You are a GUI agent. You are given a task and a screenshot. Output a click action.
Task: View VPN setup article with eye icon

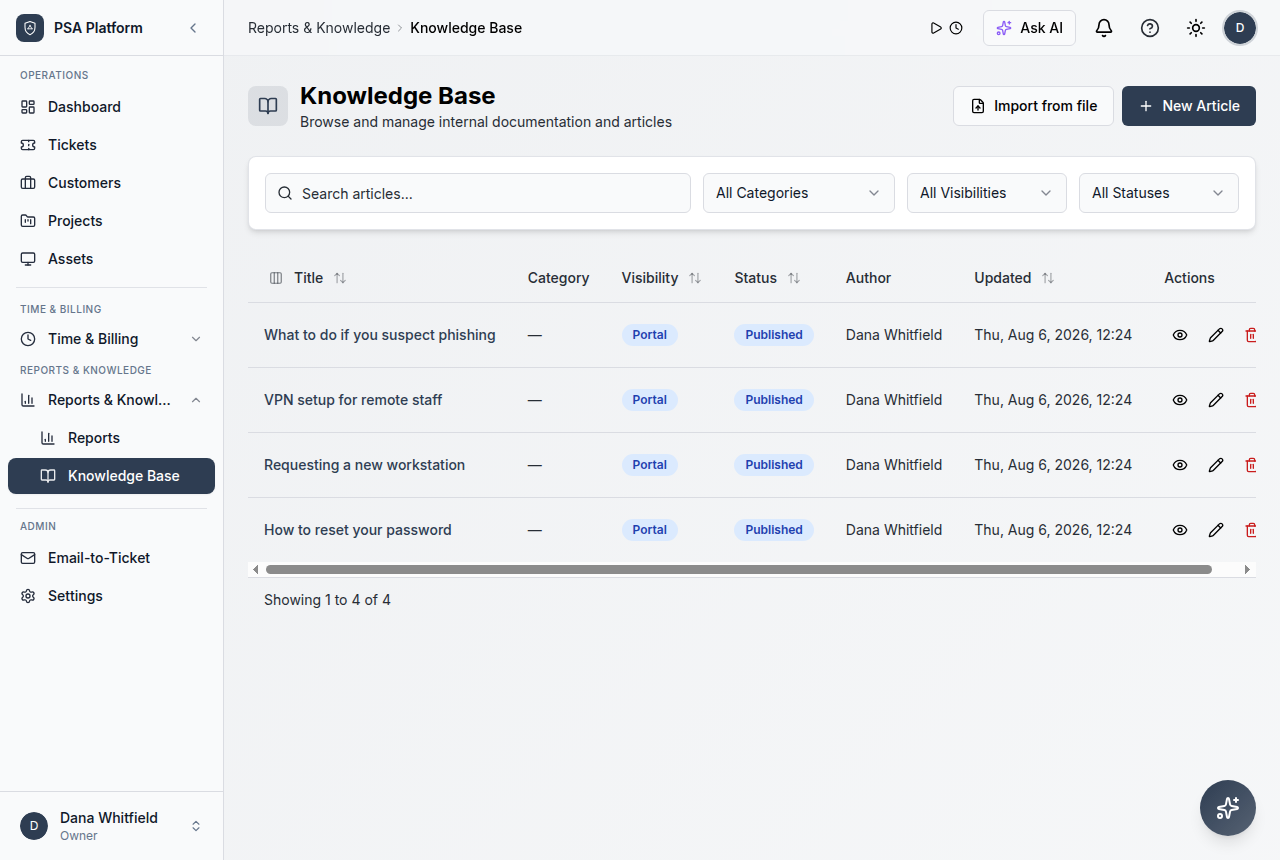(1180, 400)
